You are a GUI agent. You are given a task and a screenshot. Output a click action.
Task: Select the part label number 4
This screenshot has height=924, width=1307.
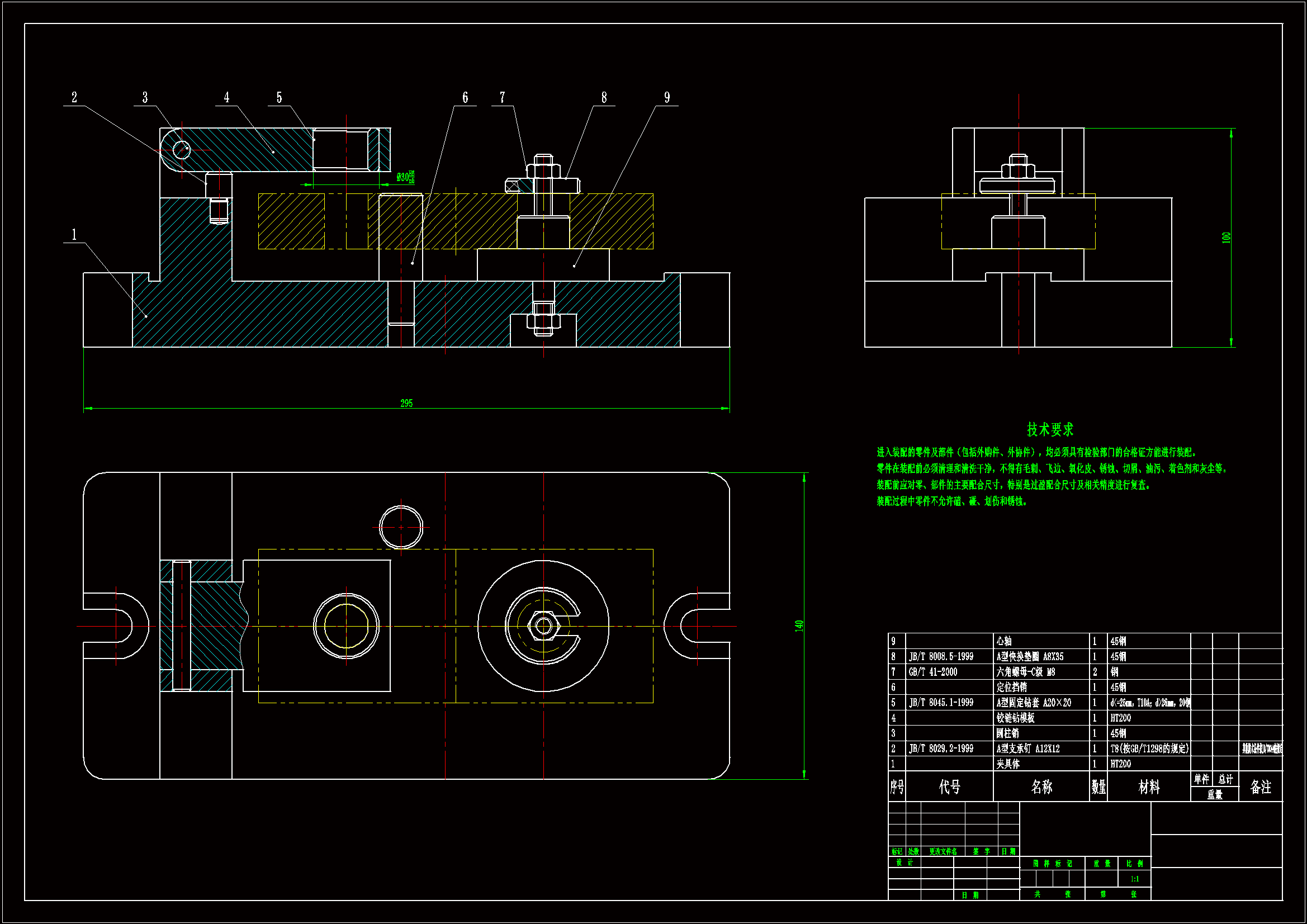[x=226, y=97]
